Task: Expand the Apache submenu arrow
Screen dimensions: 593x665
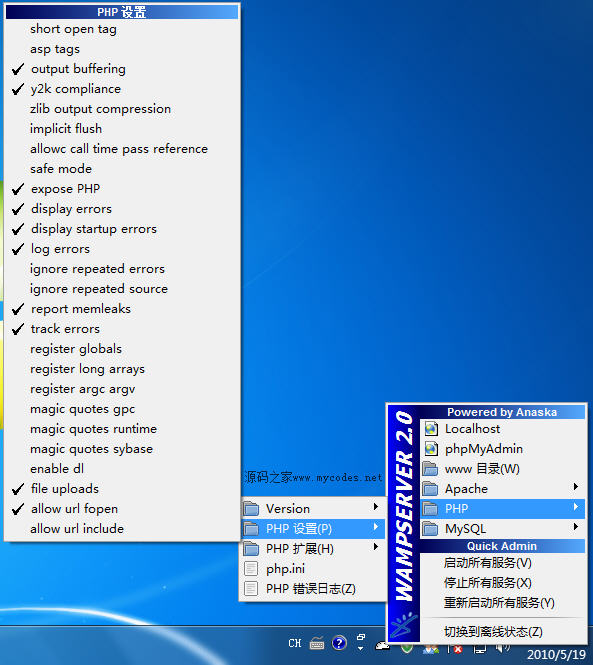Action: tap(576, 486)
